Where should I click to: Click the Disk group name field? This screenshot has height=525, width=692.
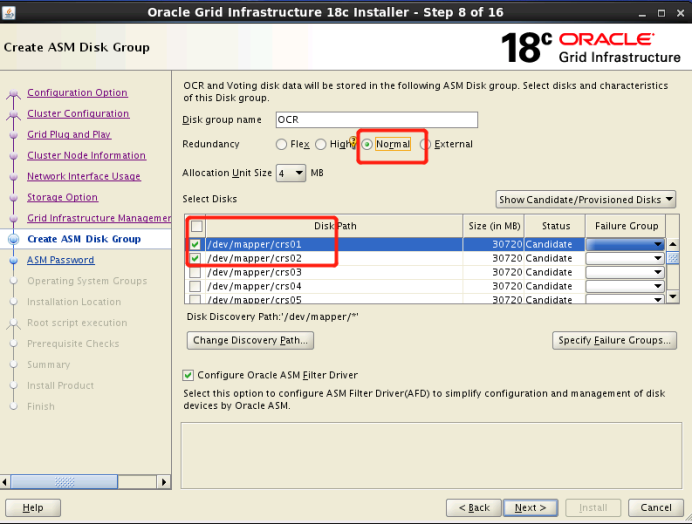(x=376, y=120)
